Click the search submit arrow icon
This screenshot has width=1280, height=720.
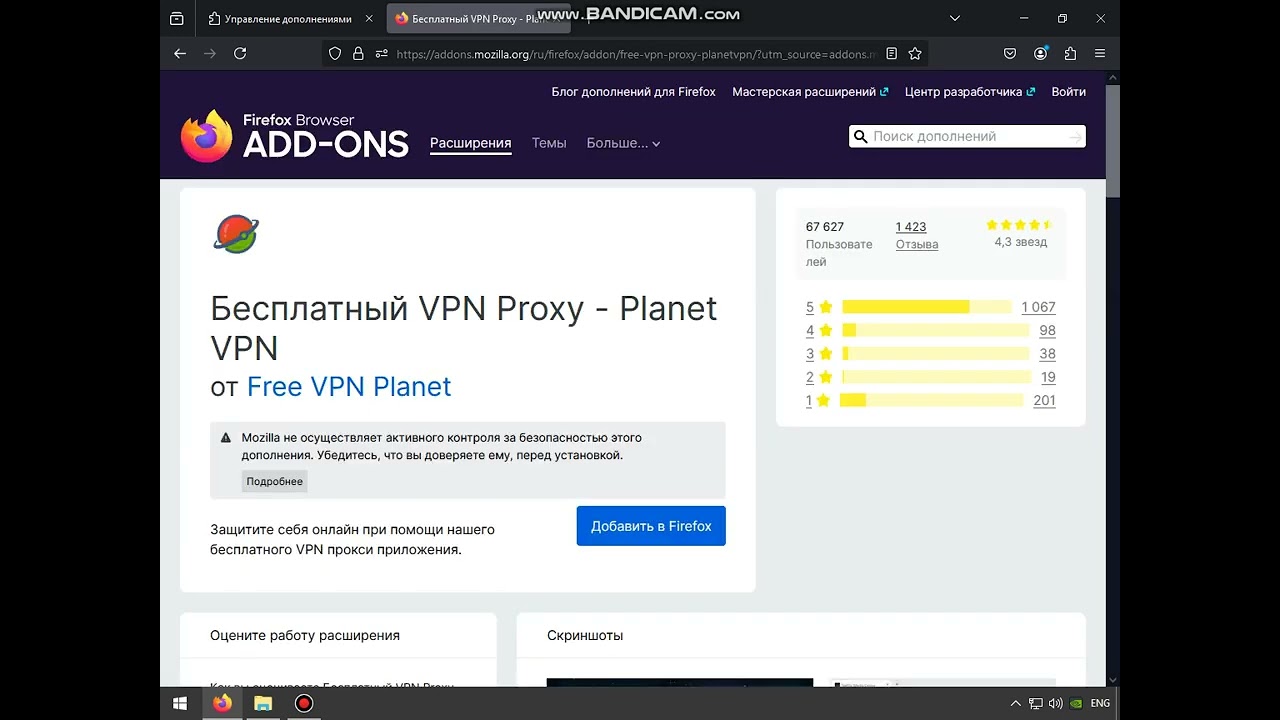(1075, 137)
